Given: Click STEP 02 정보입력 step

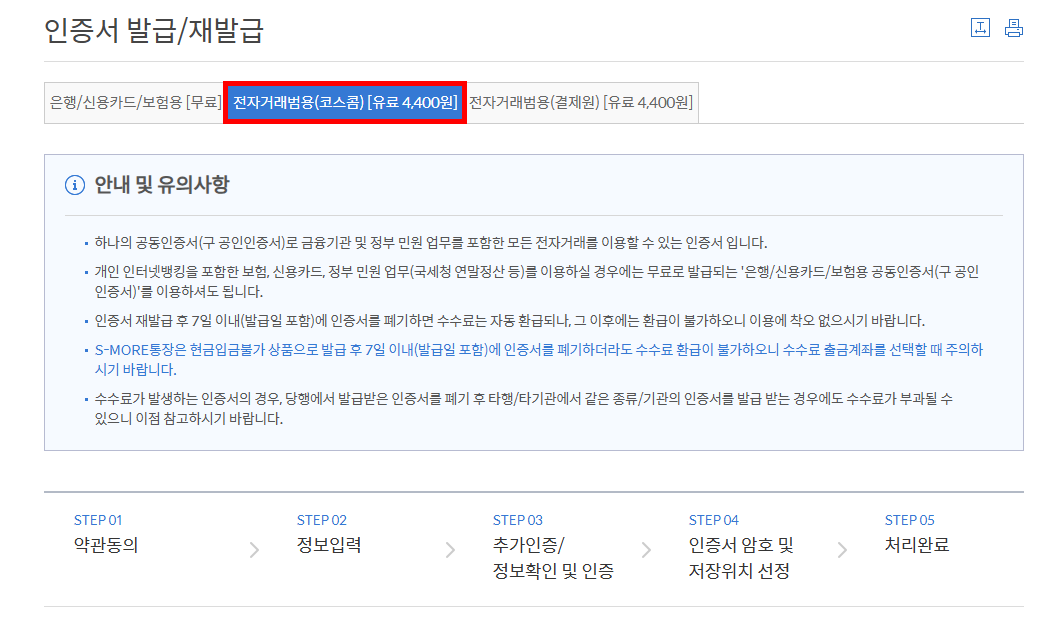Looking at the screenshot, I should tap(329, 533).
